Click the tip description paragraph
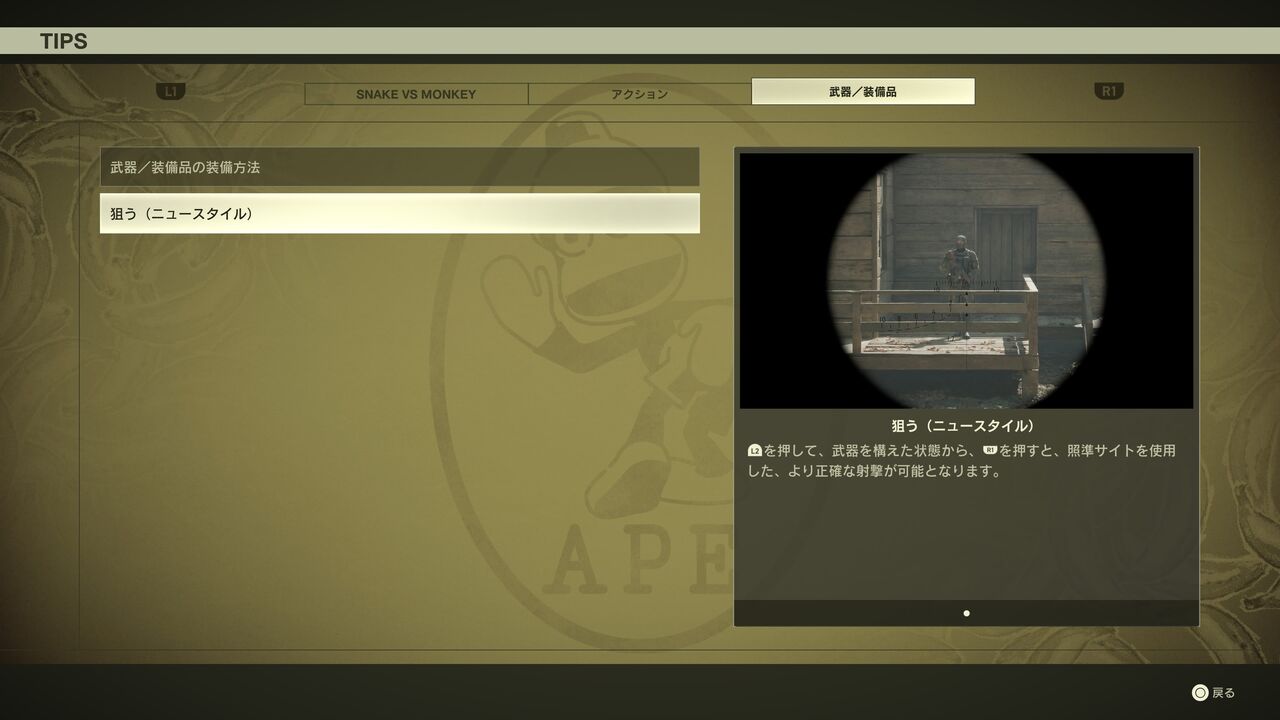The height and width of the screenshot is (720, 1280). point(962,461)
